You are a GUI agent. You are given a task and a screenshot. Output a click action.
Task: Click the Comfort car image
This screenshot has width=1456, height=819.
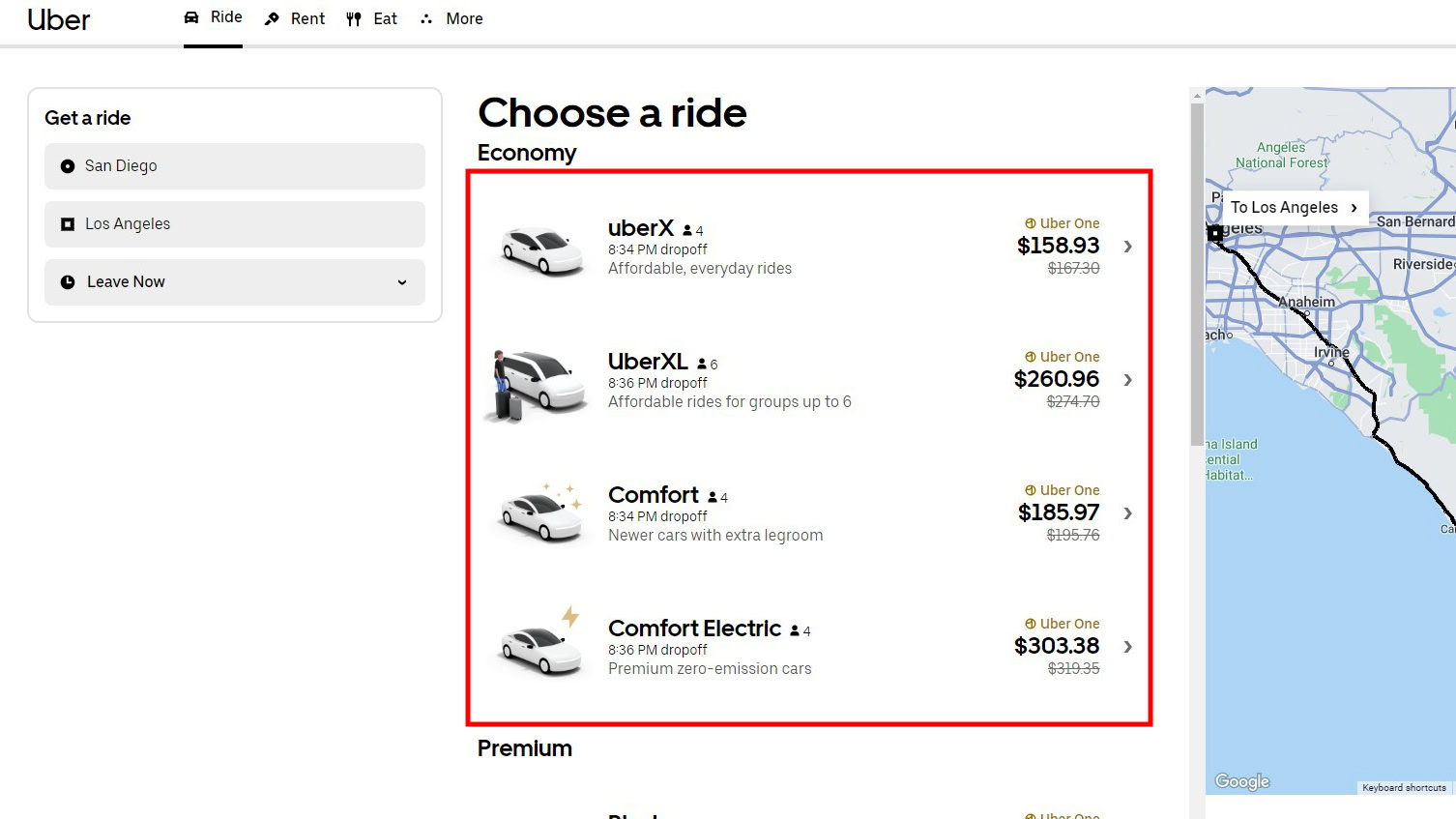(x=541, y=514)
